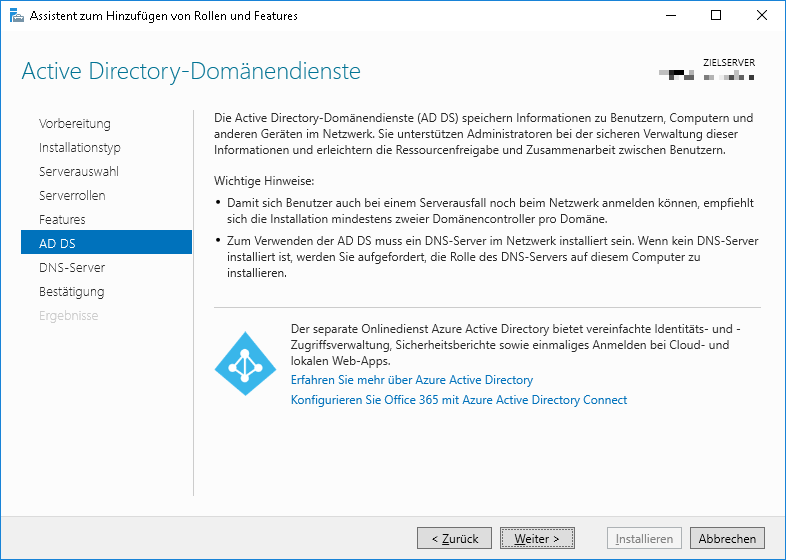This screenshot has width=786, height=560.
Task: Click the wizard icon in title bar
Action: [16, 15]
